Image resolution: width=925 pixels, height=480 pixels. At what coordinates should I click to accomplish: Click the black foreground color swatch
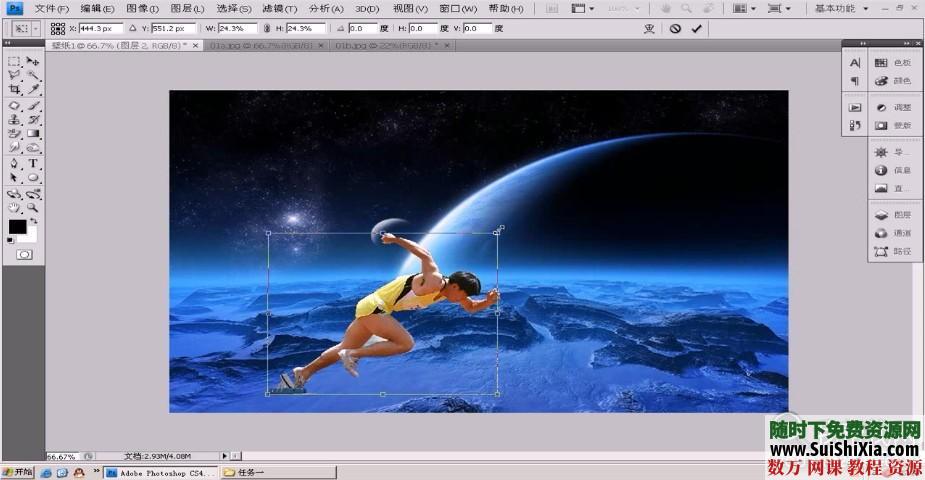(17, 227)
